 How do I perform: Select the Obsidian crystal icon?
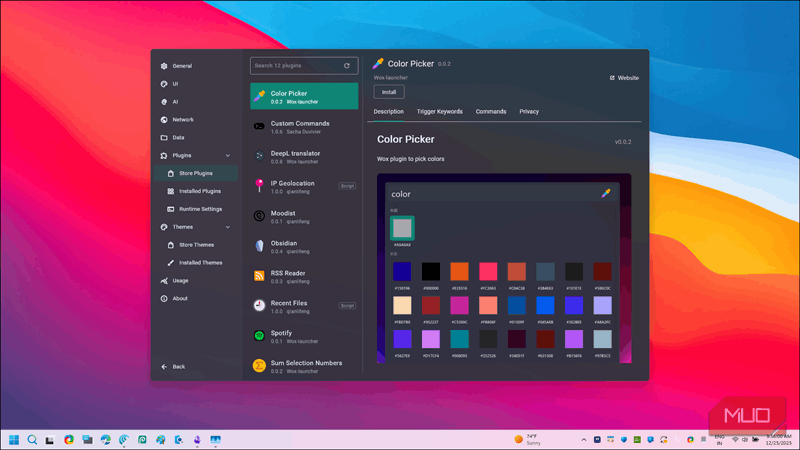[x=259, y=246]
